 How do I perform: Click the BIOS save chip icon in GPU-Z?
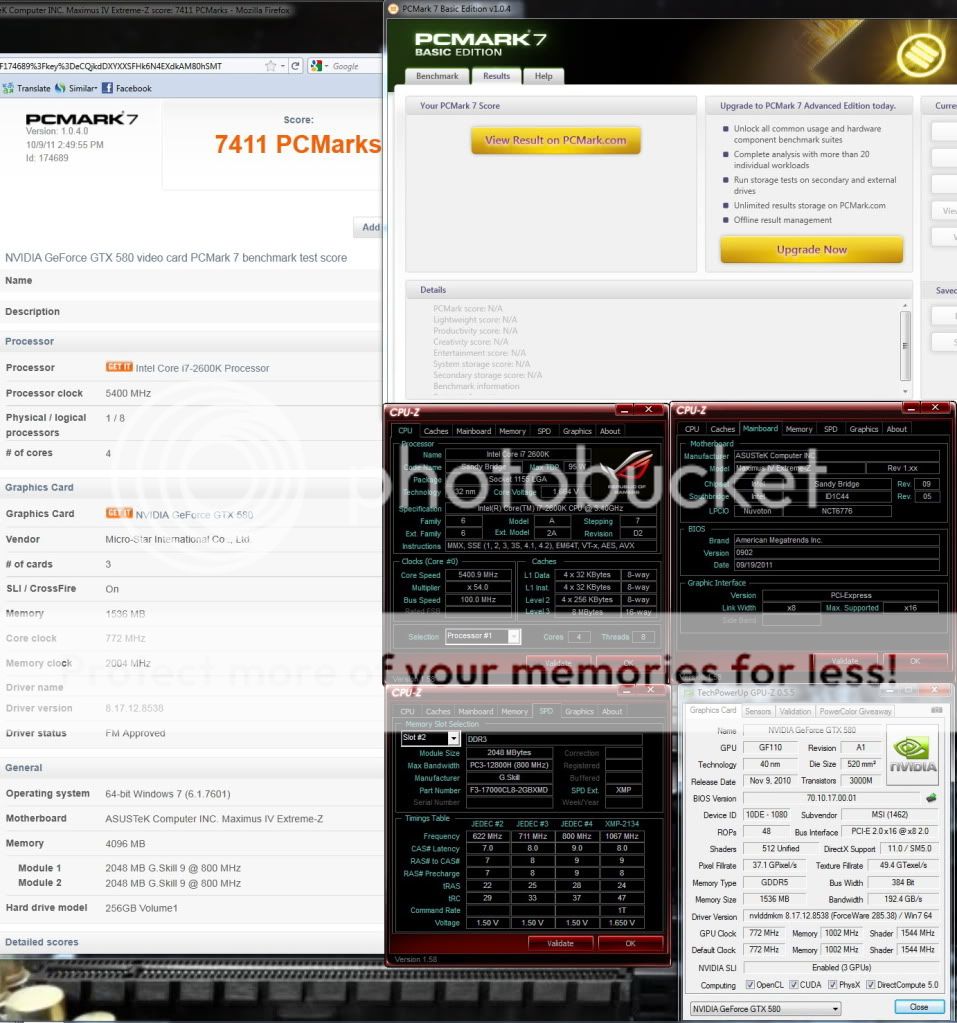931,798
